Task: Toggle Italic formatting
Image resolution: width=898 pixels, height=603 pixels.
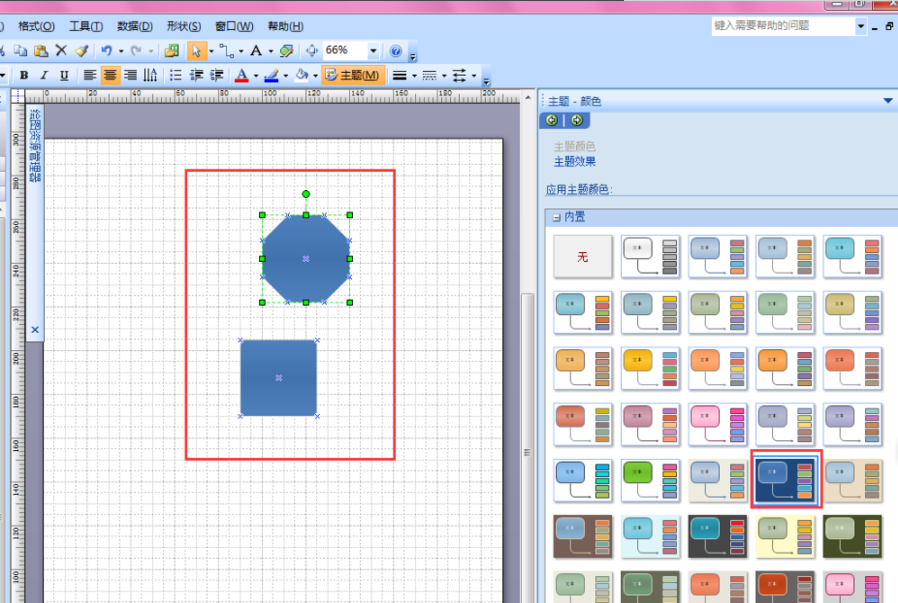Action: click(x=44, y=75)
